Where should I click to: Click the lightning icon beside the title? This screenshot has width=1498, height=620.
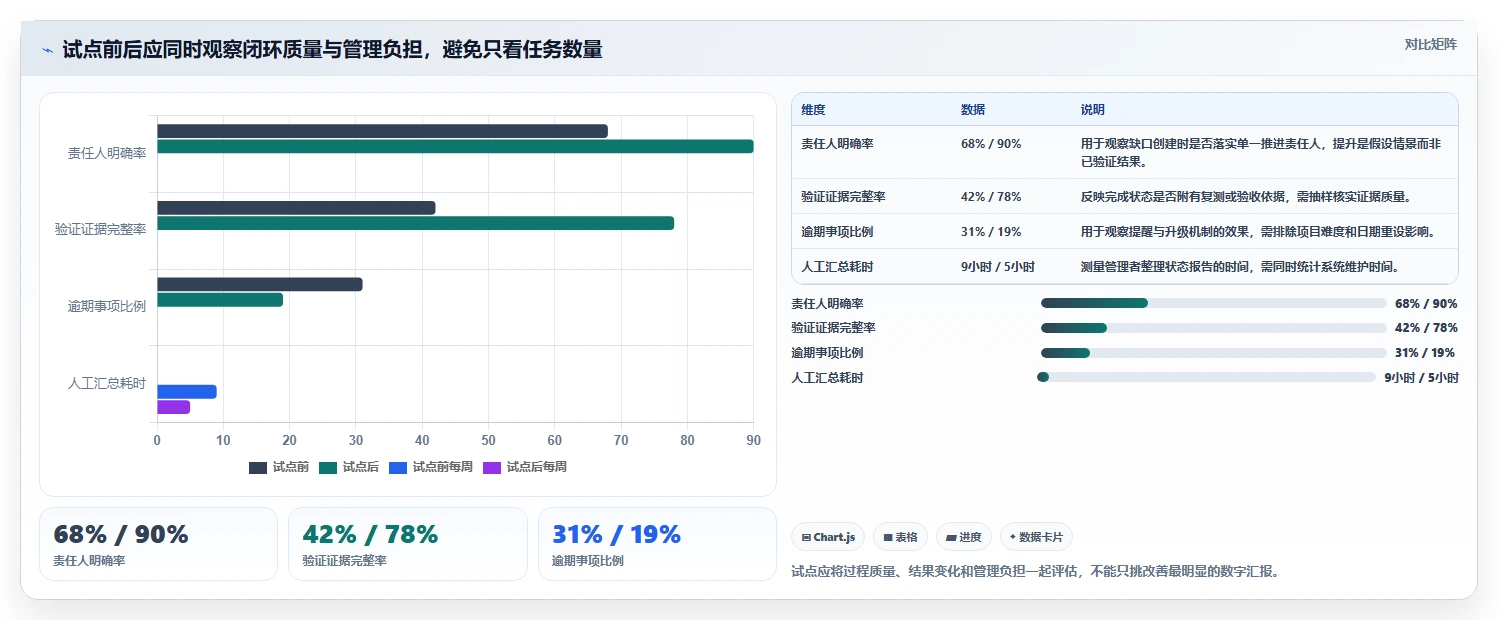47,50
